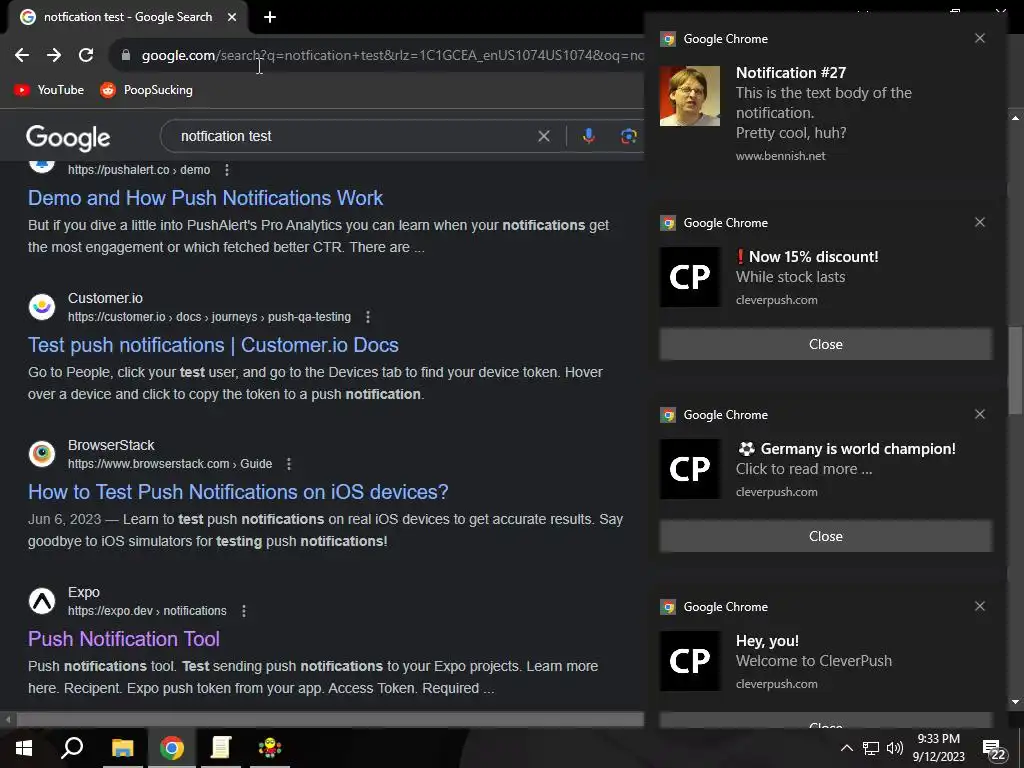Click the network tray icon
This screenshot has width=1024, height=768.
pos(871,748)
